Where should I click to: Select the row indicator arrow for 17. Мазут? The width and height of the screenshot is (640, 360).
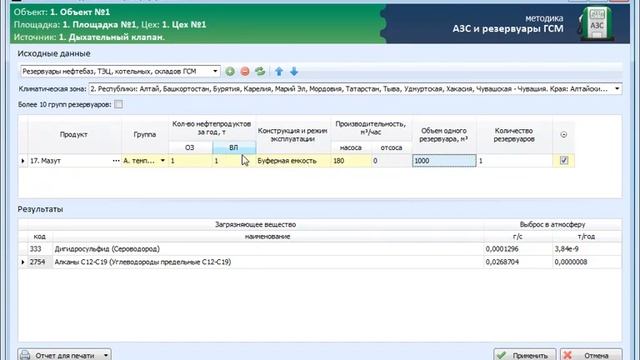coord(23,161)
